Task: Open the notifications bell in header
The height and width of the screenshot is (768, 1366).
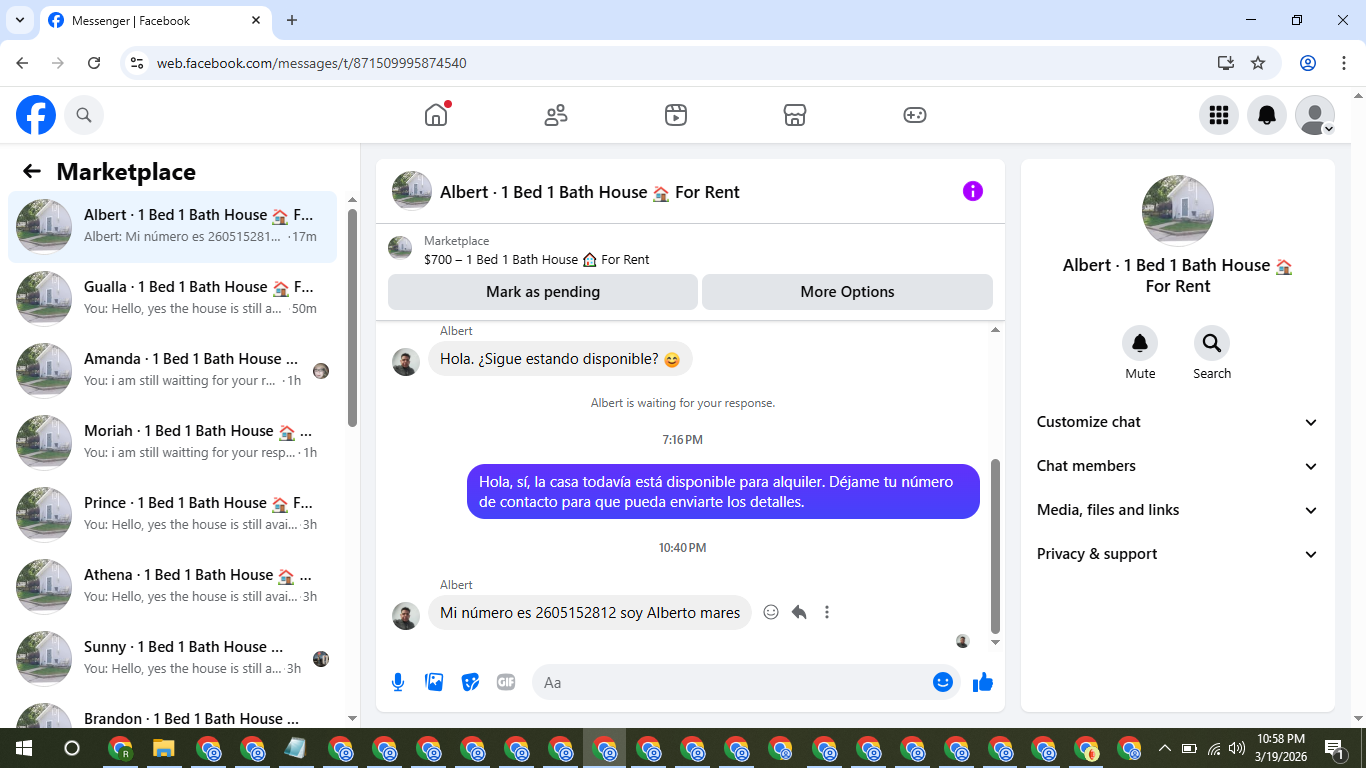Action: (1267, 115)
